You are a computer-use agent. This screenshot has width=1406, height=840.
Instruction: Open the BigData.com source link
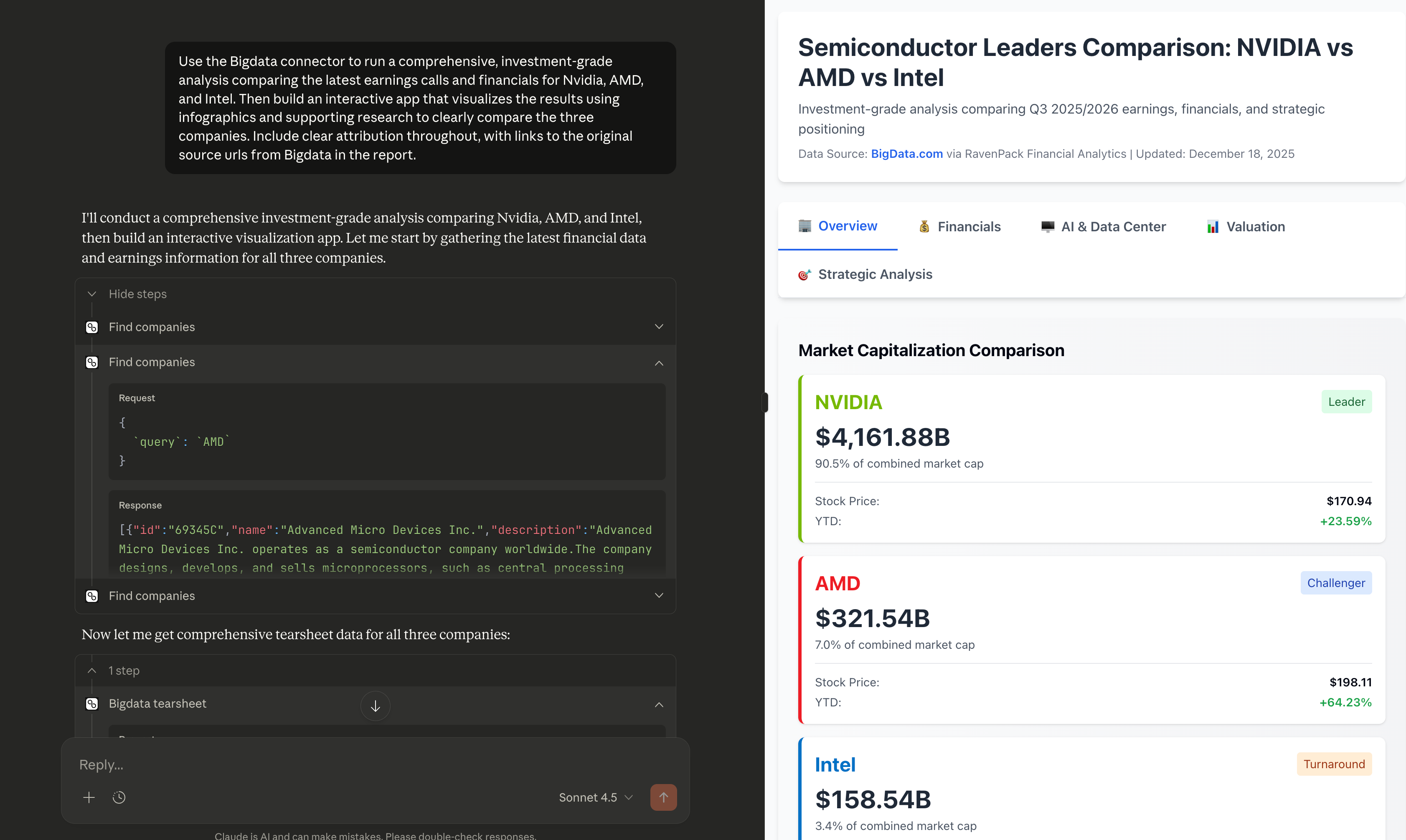click(906, 154)
